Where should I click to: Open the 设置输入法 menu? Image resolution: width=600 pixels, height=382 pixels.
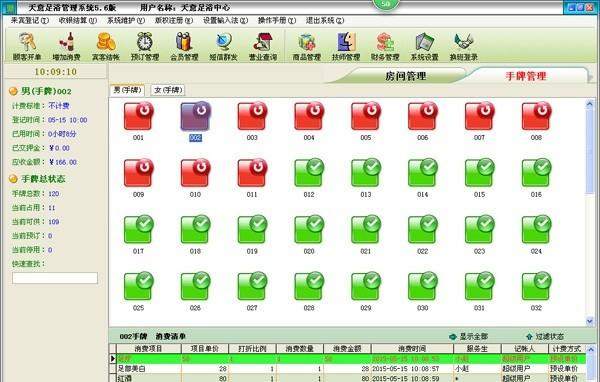225,21
